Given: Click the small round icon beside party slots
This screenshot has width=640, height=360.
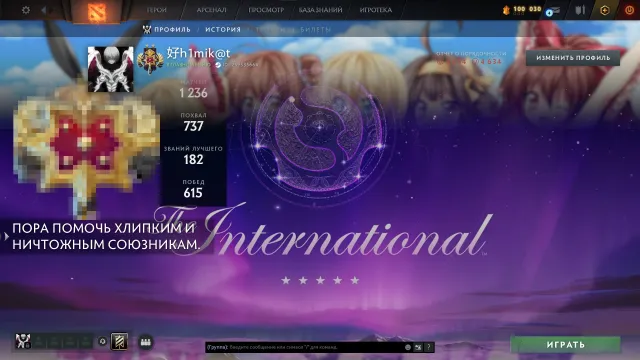Looking at the screenshot, I should pyautogui.click(x=102, y=342).
